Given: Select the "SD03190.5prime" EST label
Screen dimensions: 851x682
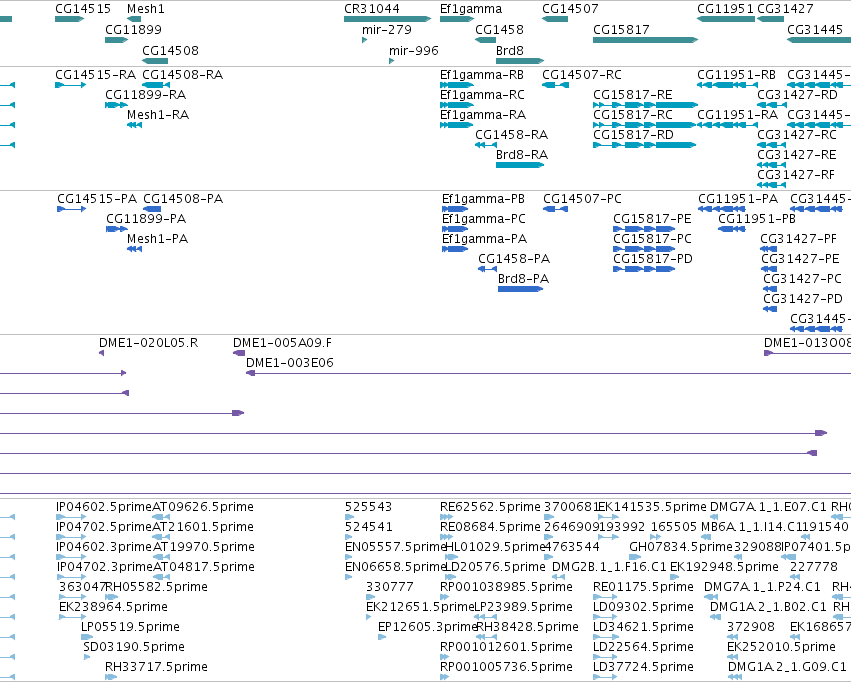Looking at the screenshot, I should (134, 647).
